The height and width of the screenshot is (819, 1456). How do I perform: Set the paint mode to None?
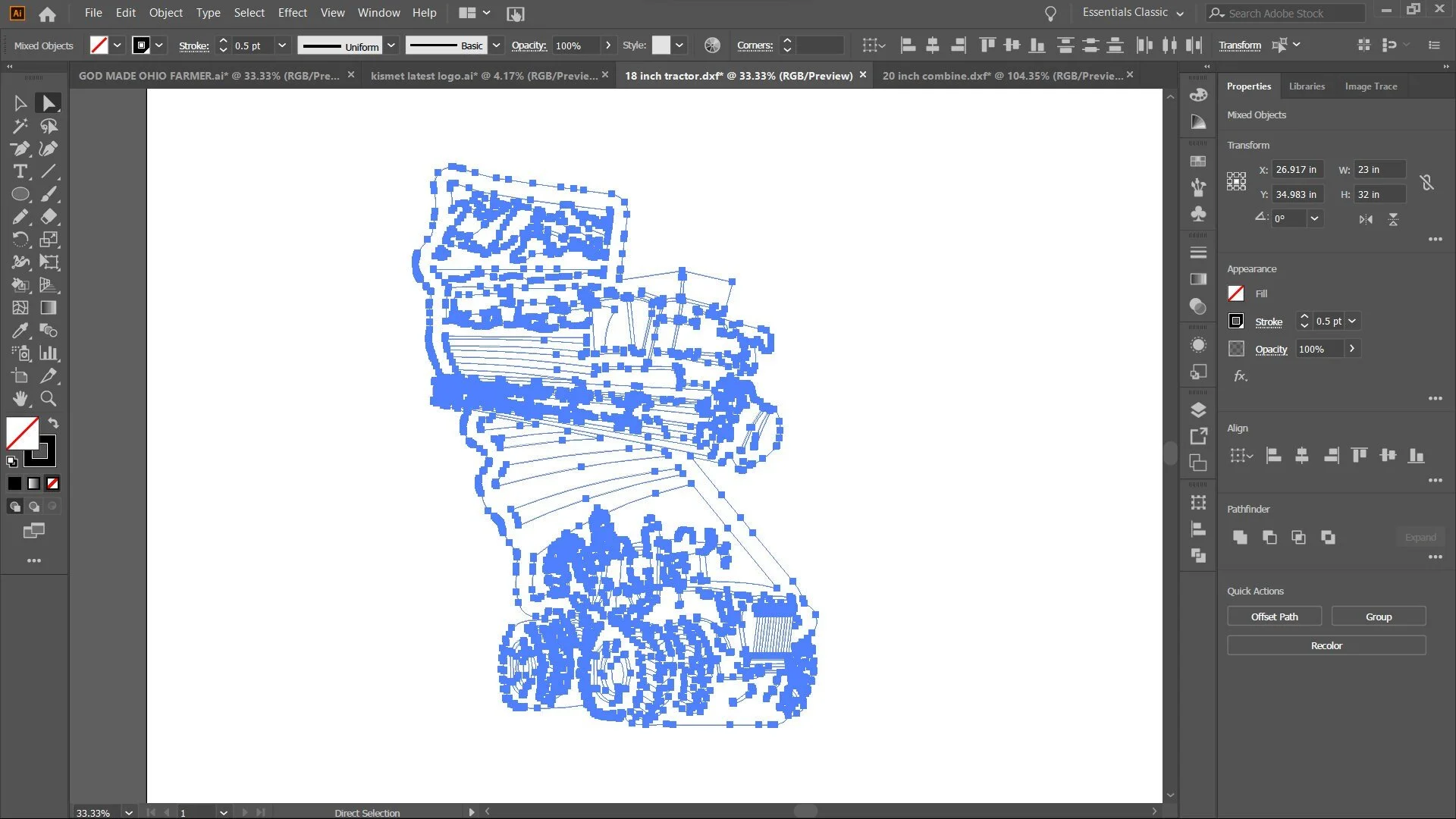(x=52, y=484)
